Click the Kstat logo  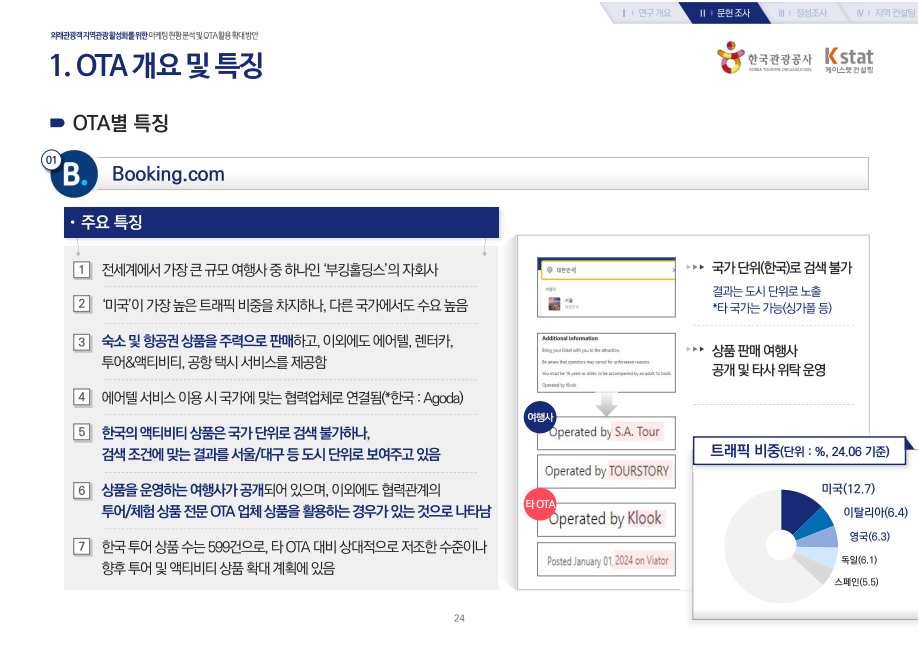(849, 60)
